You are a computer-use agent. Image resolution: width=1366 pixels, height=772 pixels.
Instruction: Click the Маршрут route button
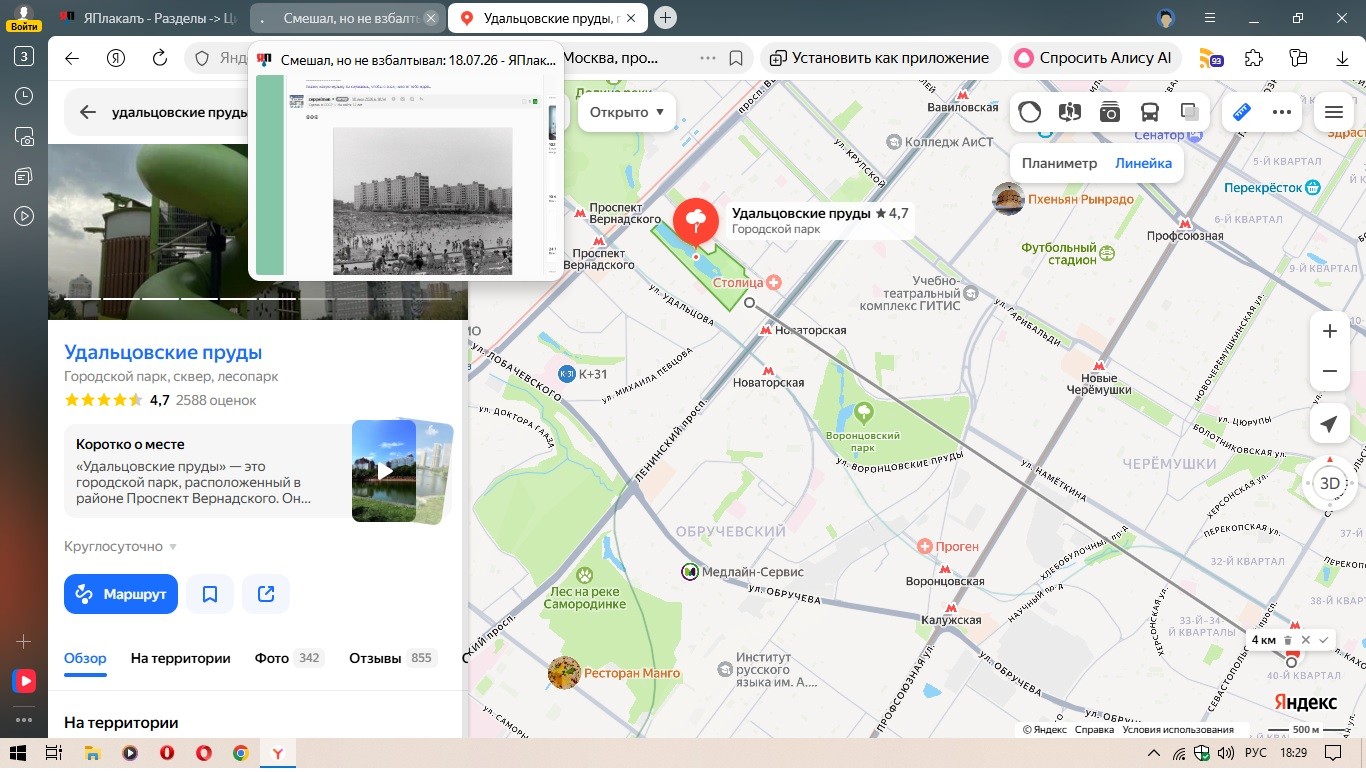pos(121,594)
